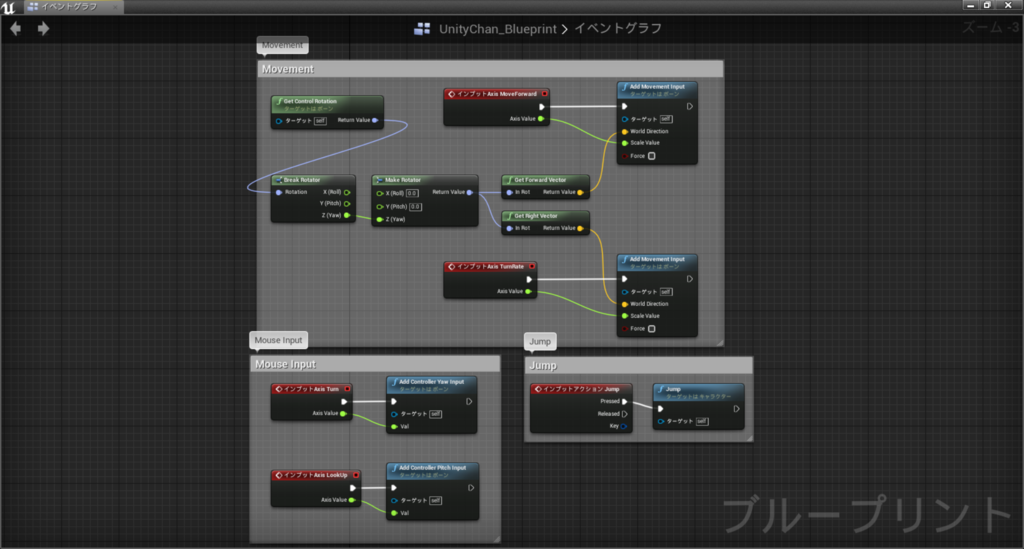
Task: Select the Add Controller Yaw Input node title
Action: [432, 384]
